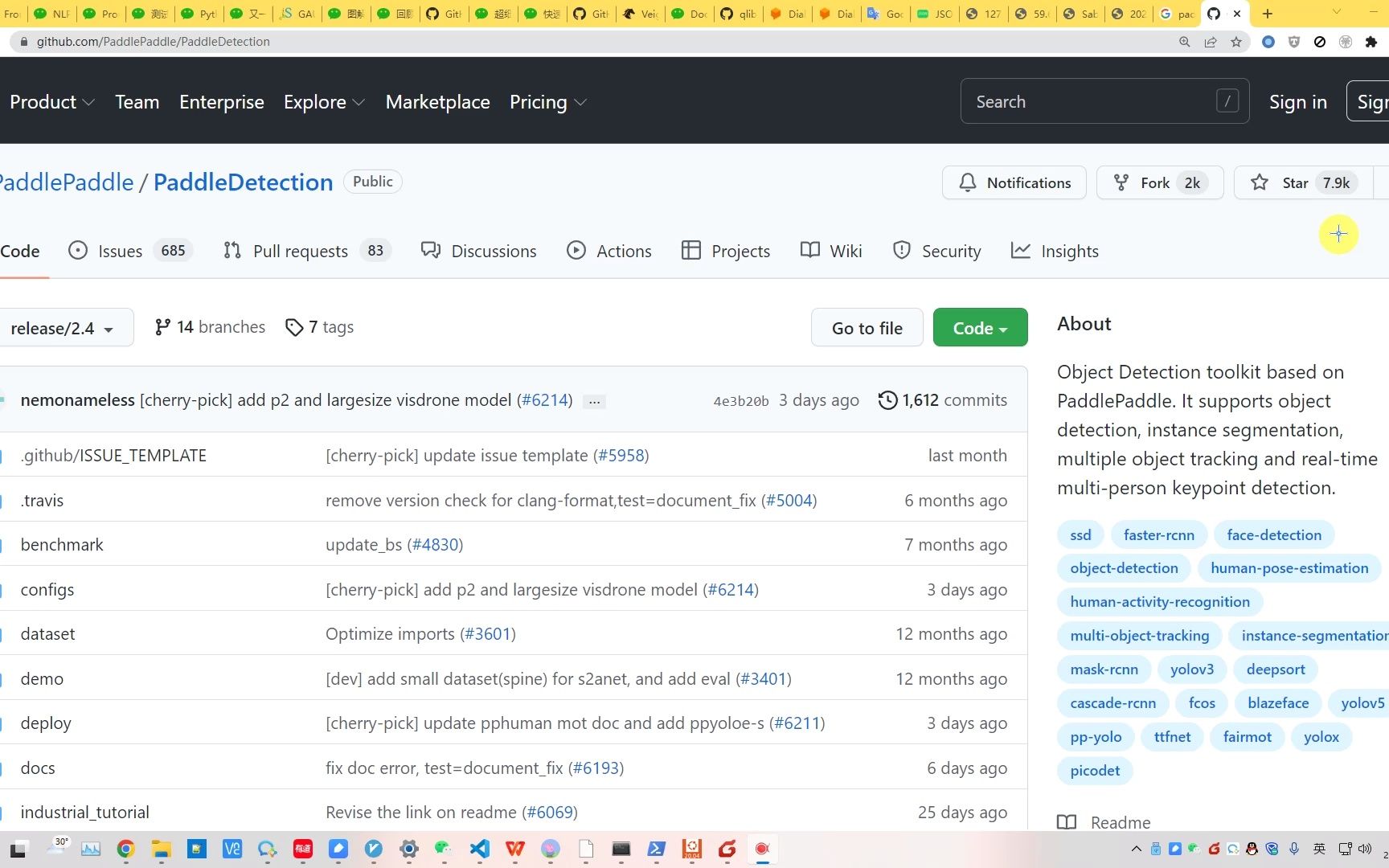Open the tab search chevron in Chrome
Image resolution: width=1389 pixels, height=868 pixels.
coord(1337,12)
